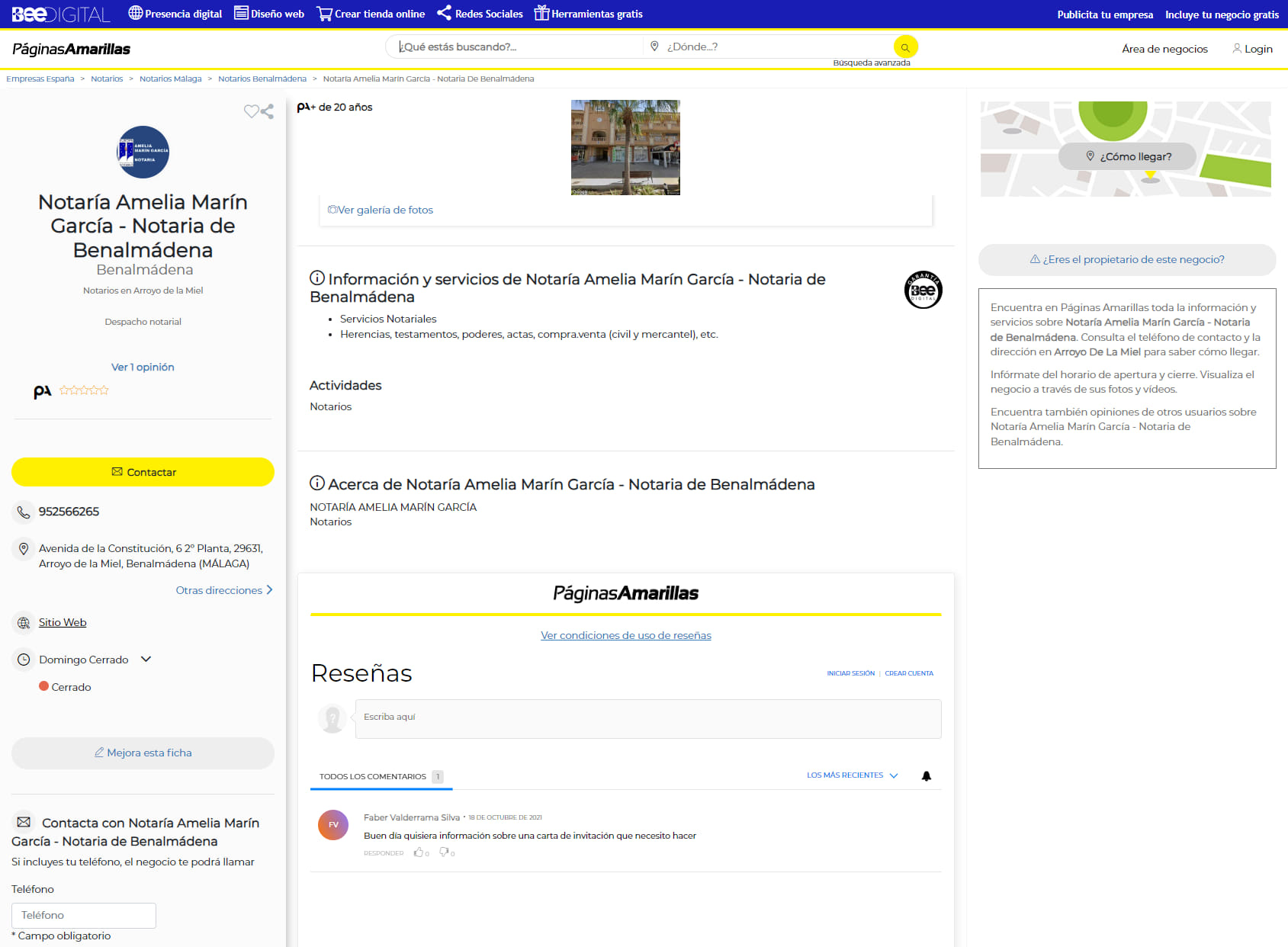Viewport: 1288px width, 947px height.
Task: Open Ver condiciones de uso de reseñas
Action: [x=626, y=636]
